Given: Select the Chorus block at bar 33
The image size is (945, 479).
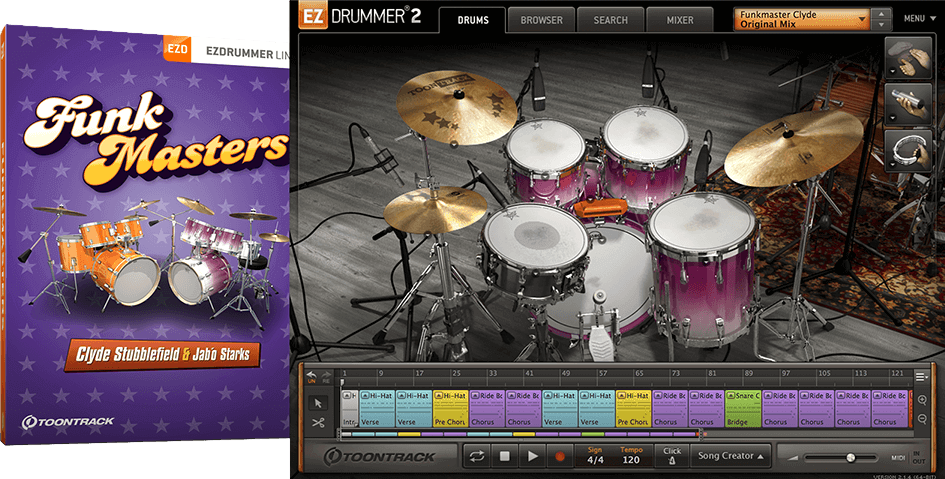Looking at the screenshot, I should pyautogui.click(x=487, y=409).
